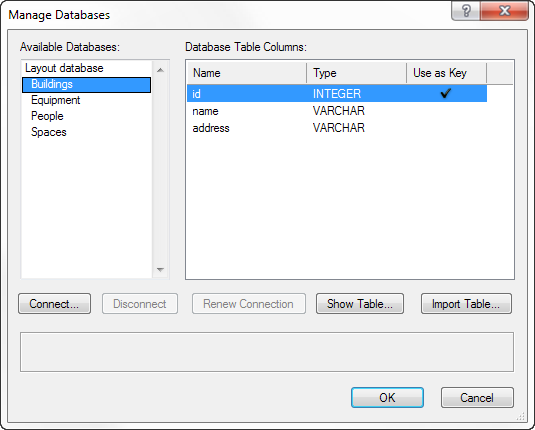Screen dimensions: 535x430
Task: Enable Use as Key for name column
Action: coord(446,111)
